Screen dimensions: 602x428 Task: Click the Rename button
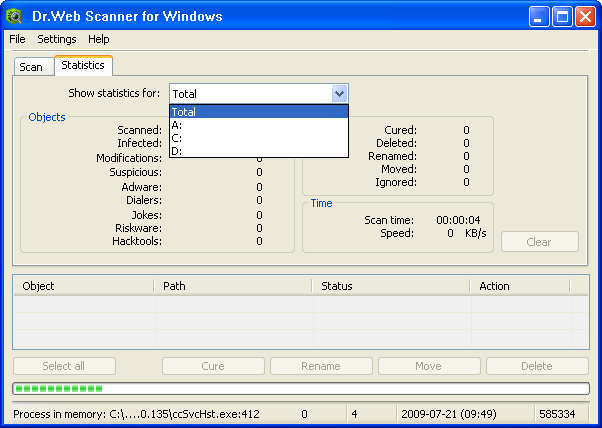point(321,366)
